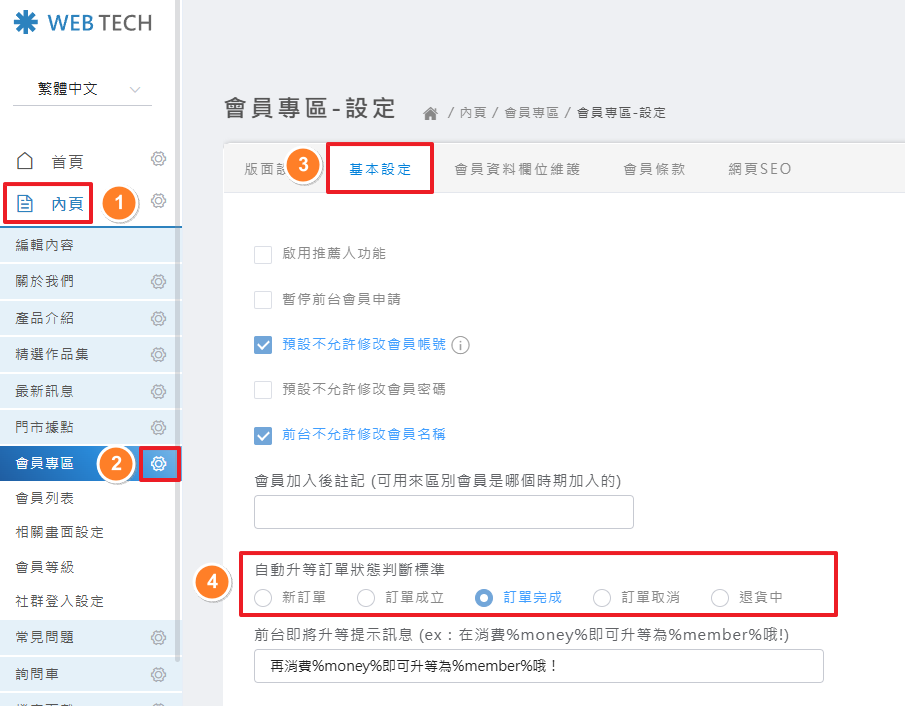Open the 門市據點 settings gear icon
Viewport: 905px width, 706px height.
[x=158, y=427]
